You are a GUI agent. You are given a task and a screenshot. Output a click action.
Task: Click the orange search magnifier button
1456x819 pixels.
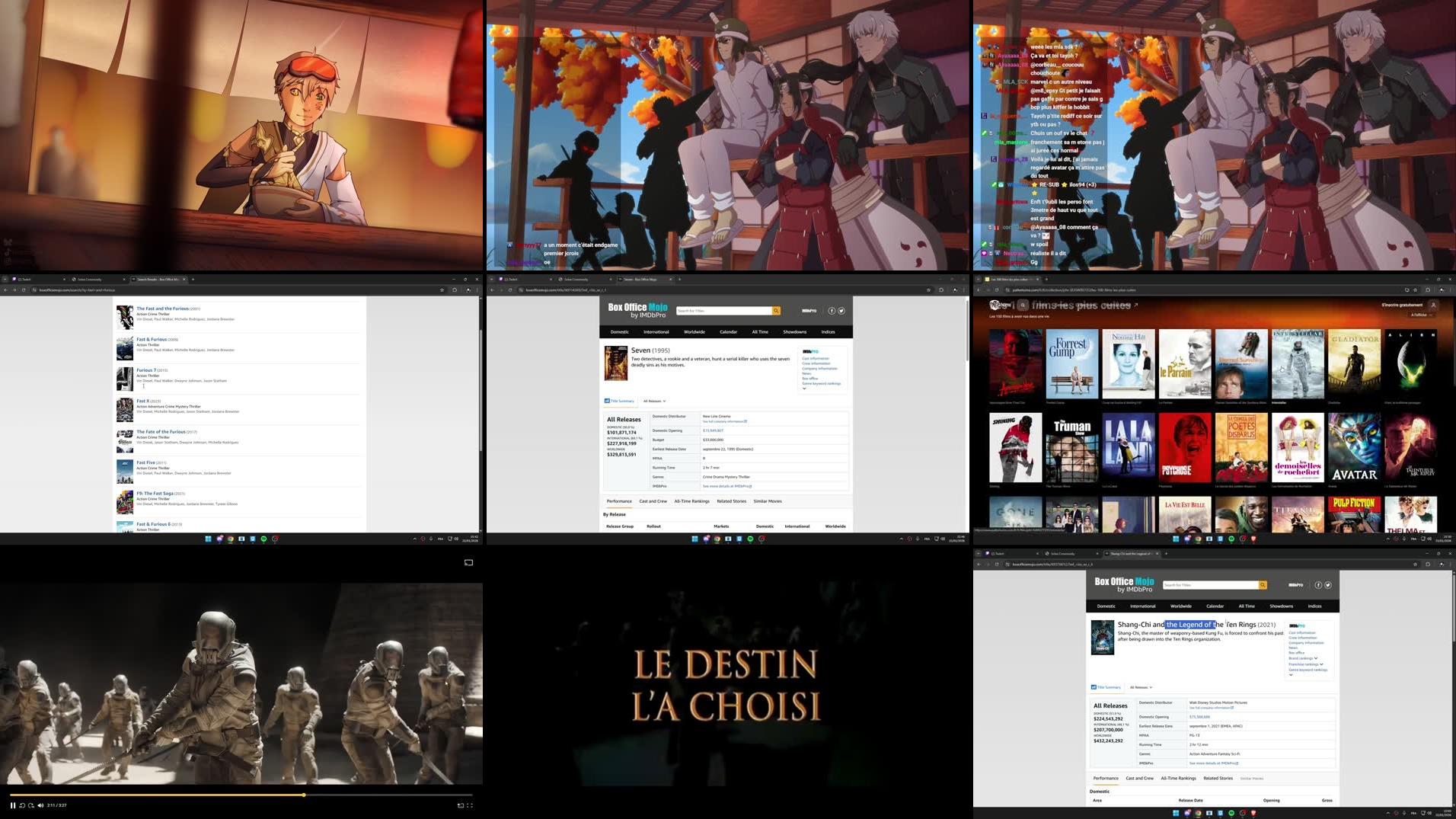click(x=776, y=311)
